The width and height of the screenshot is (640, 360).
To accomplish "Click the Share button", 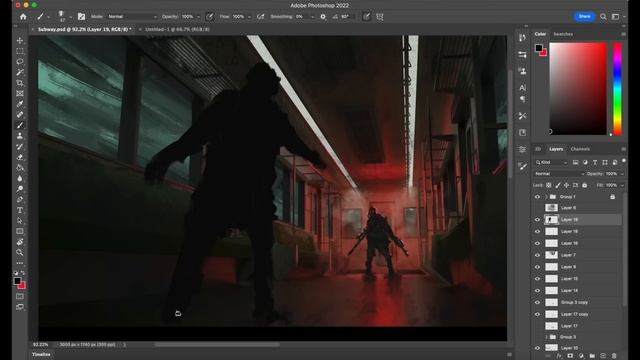I will pyautogui.click(x=584, y=16).
